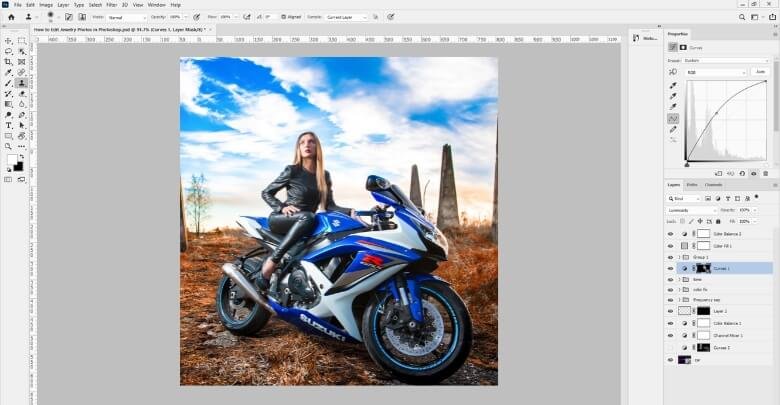This screenshot has height=405, width=780.
Task: Select the Move tool
Action: (x=8, y=41)
